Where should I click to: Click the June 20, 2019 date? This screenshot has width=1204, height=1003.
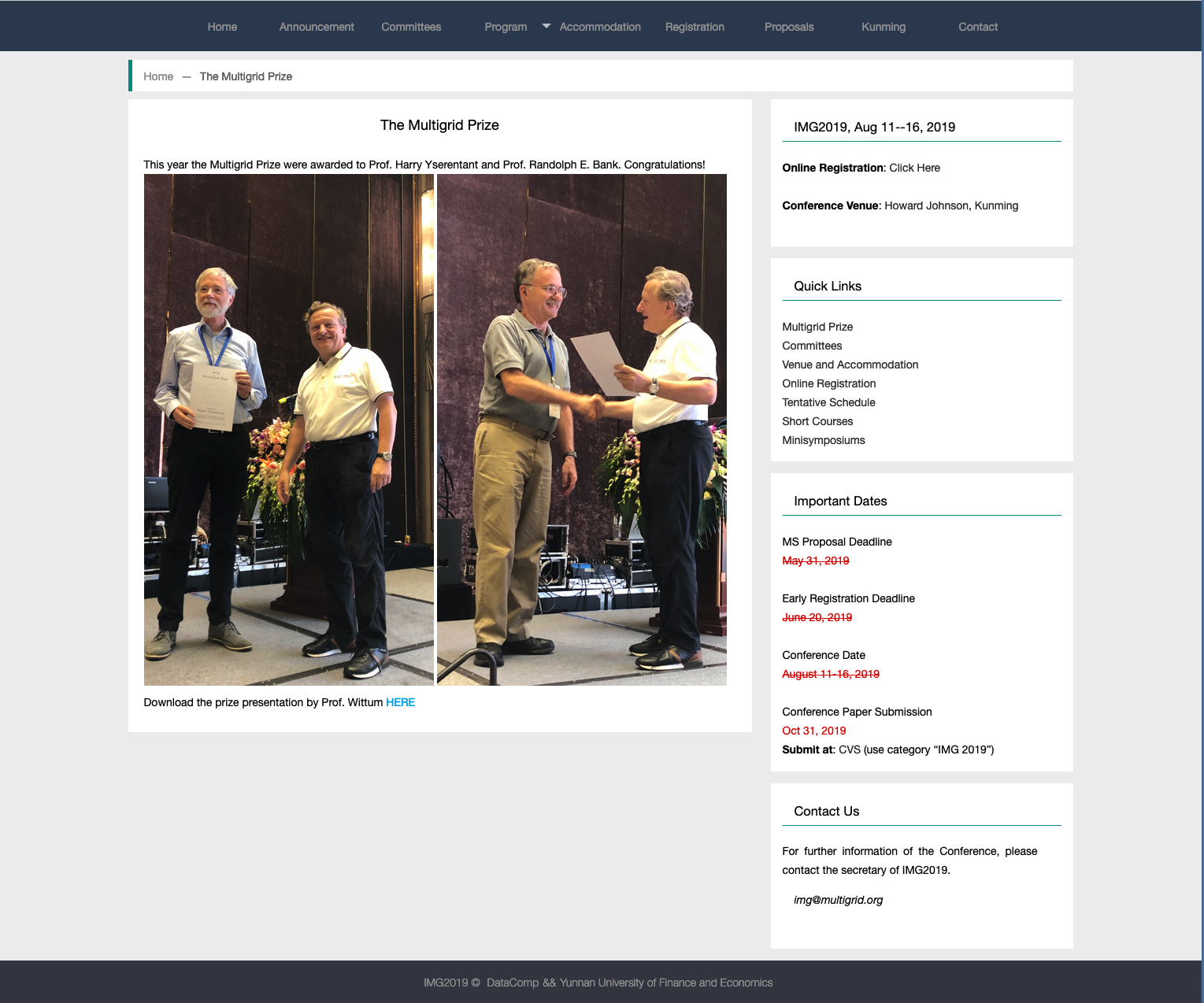point(817,617)
